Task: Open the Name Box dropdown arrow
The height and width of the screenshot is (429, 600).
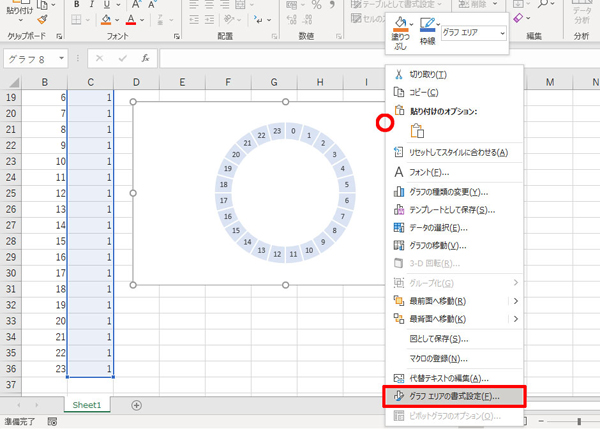Action: [x=61, y=59]
